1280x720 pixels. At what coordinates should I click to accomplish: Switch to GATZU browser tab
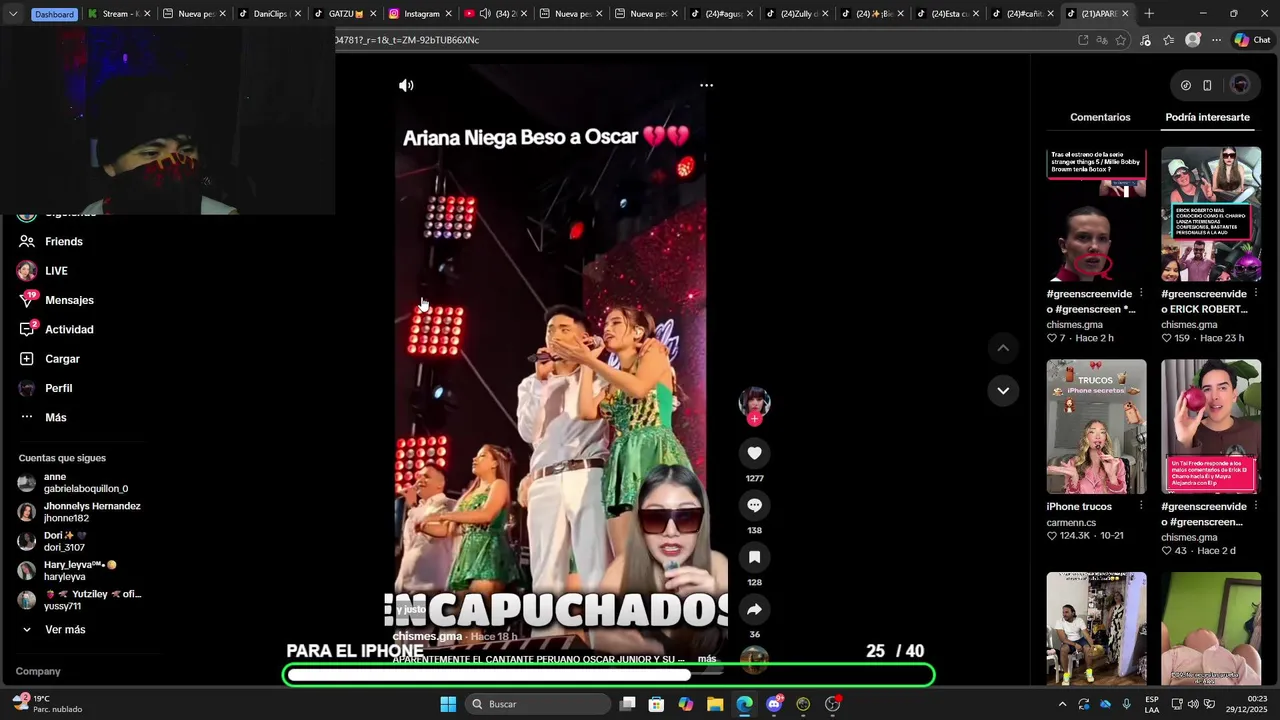[345, 14]
